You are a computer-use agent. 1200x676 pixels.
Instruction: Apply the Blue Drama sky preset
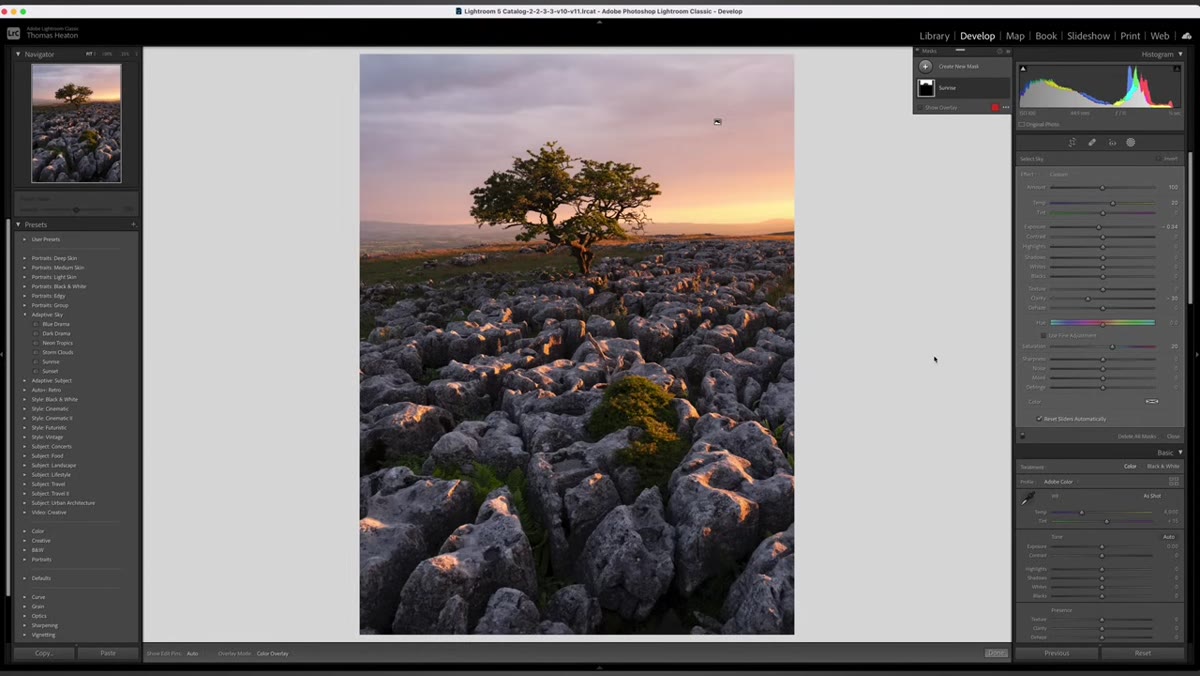[x=56, y=324]
